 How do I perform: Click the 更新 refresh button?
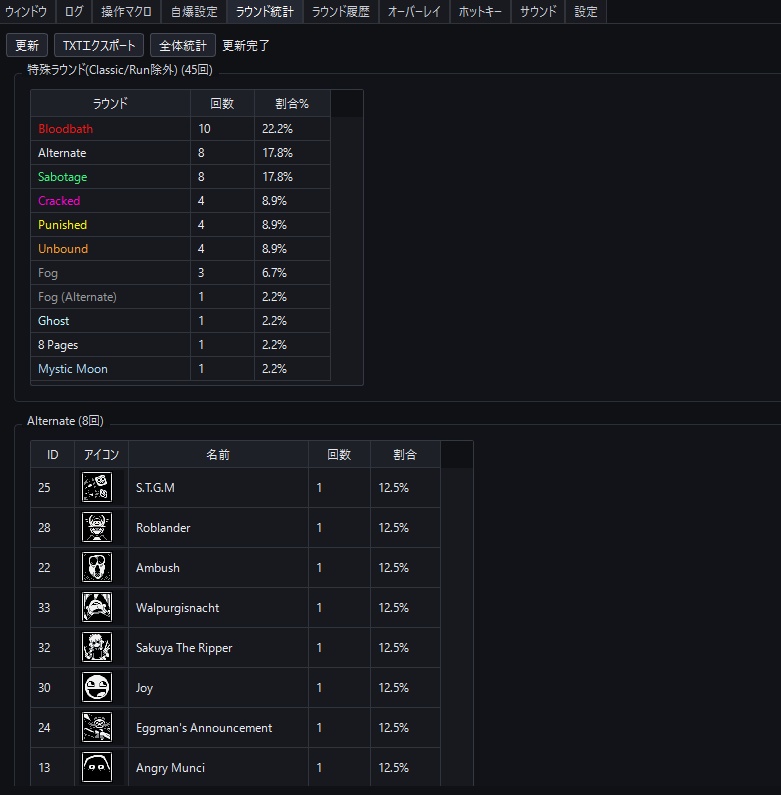coord(27,46)
